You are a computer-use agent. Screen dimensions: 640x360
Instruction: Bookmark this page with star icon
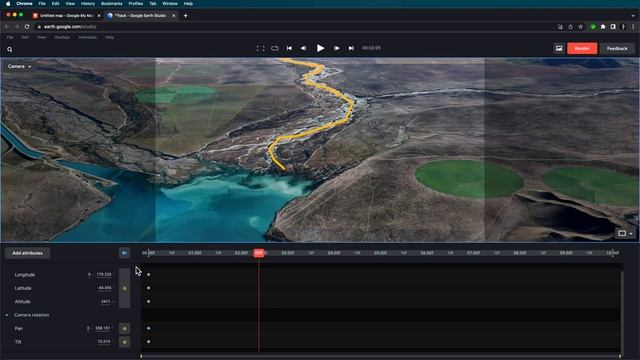coord(580,27)
